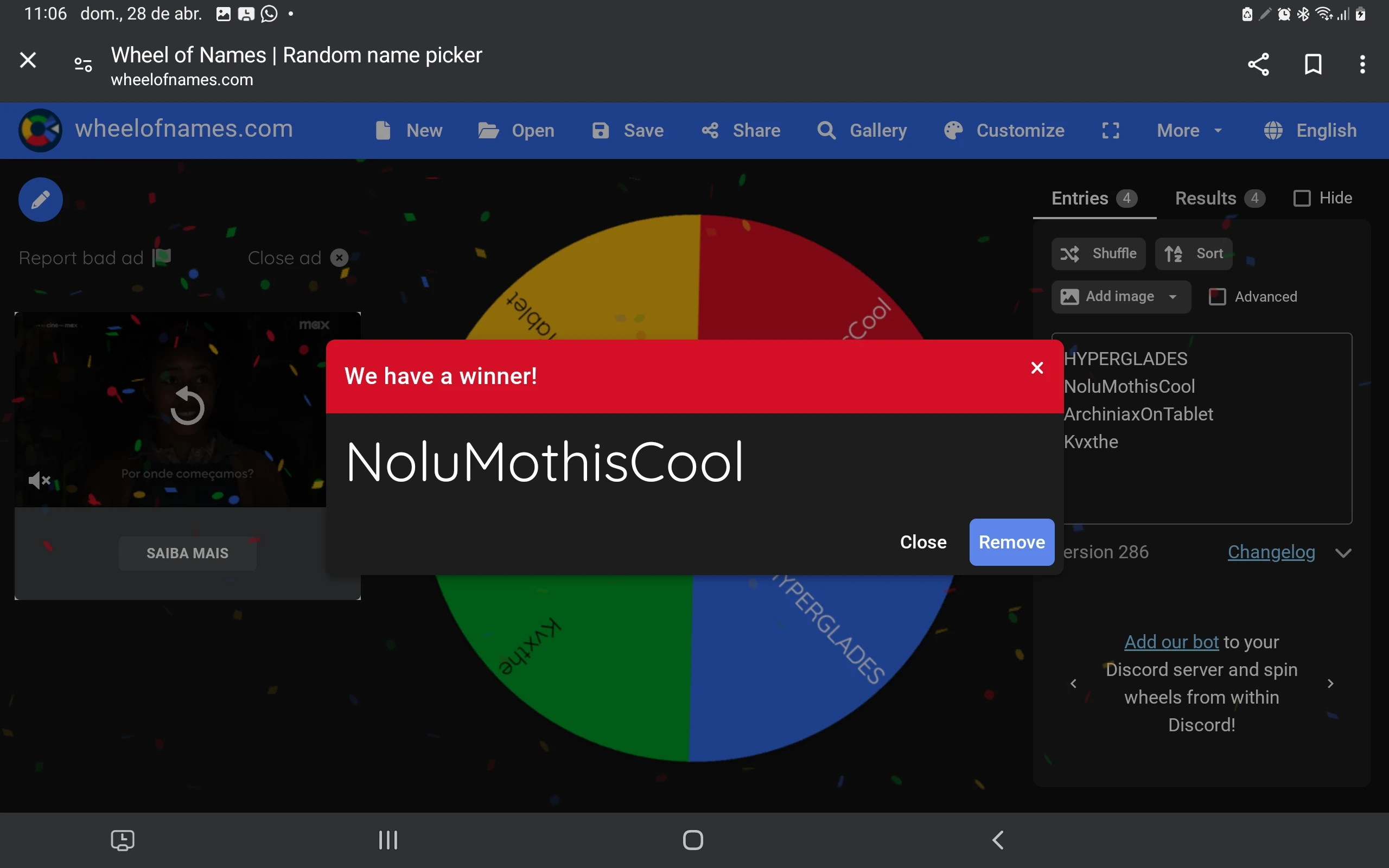Viewport: 1389px width, 868px height.
Task: Open browser three-dot overflow menu
Action: point(1362,63)
